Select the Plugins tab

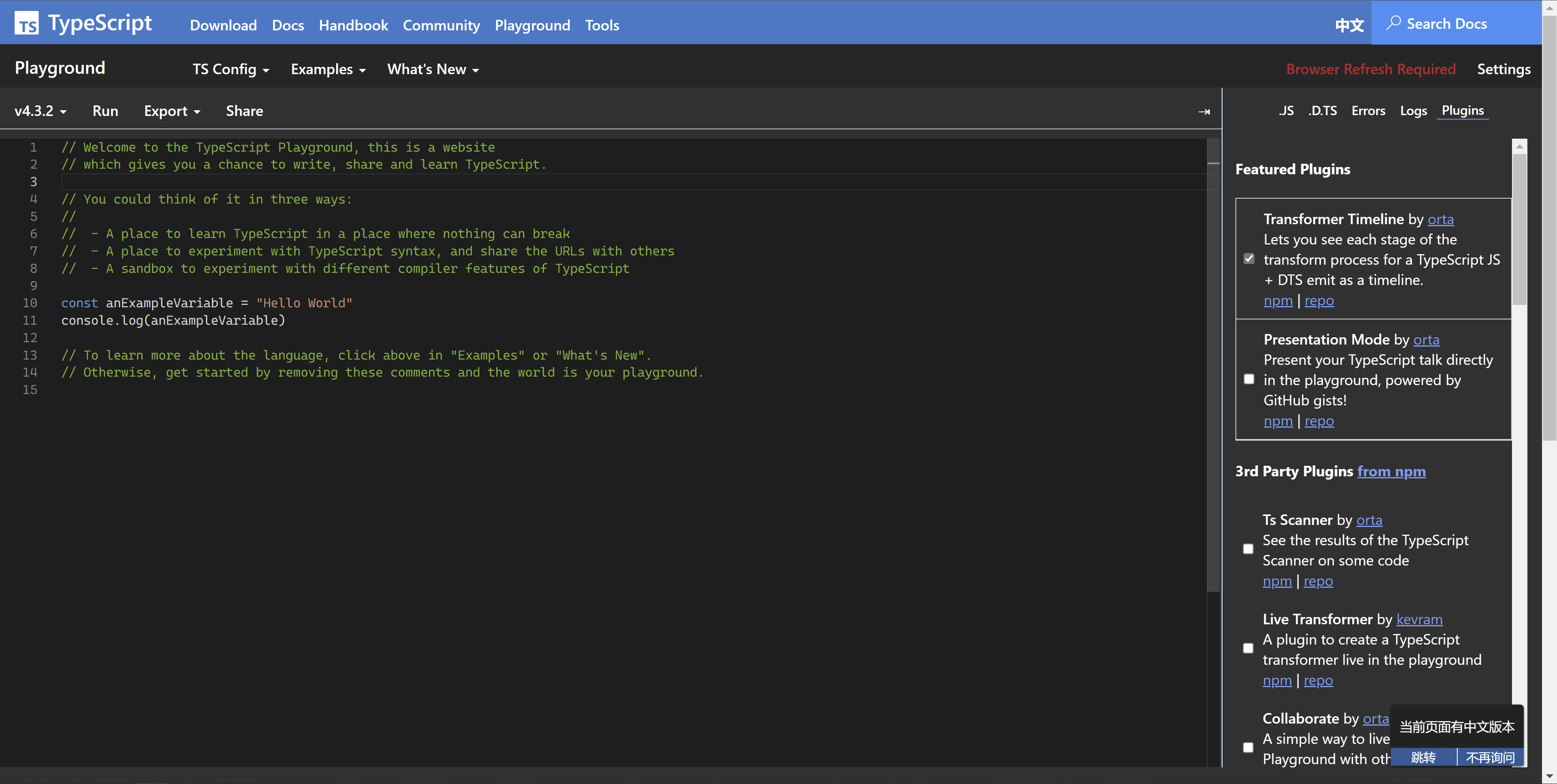(1463, 111)
